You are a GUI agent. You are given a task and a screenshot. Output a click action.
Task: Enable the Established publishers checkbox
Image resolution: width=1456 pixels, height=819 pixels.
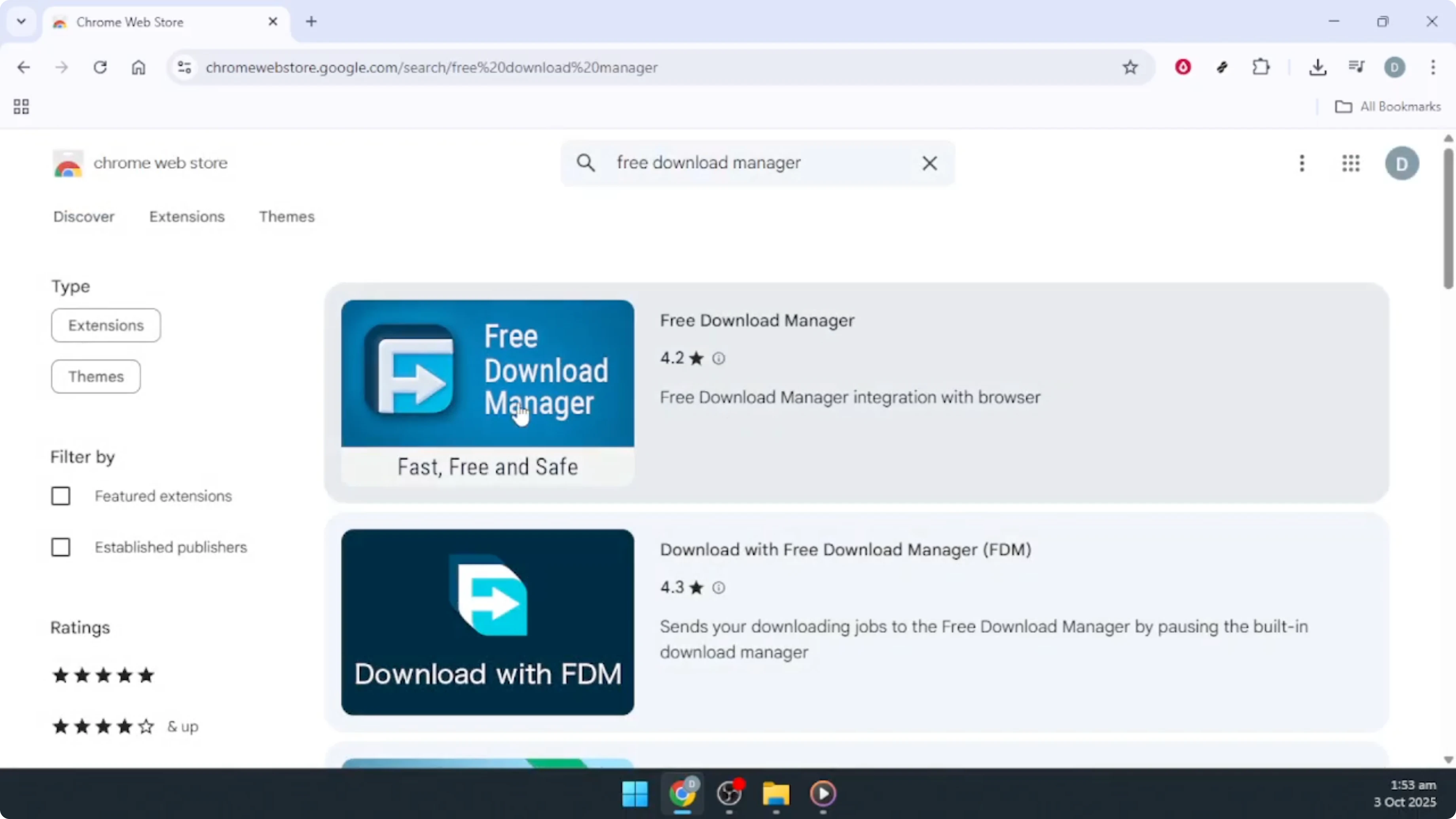tap(61, 546)
